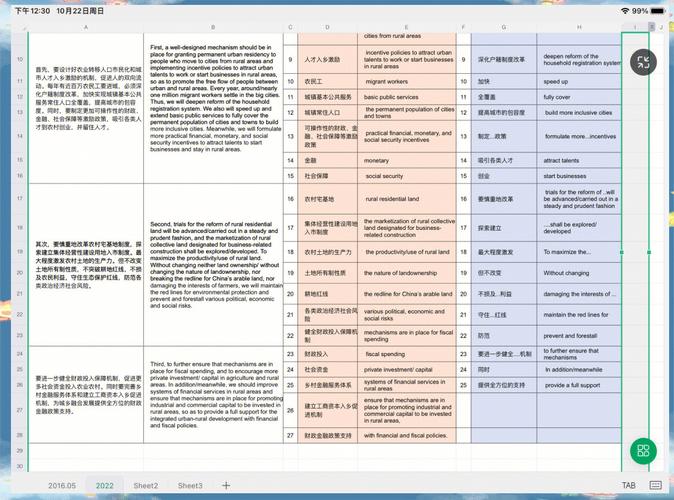Select the row 14 header

point(20,136)
